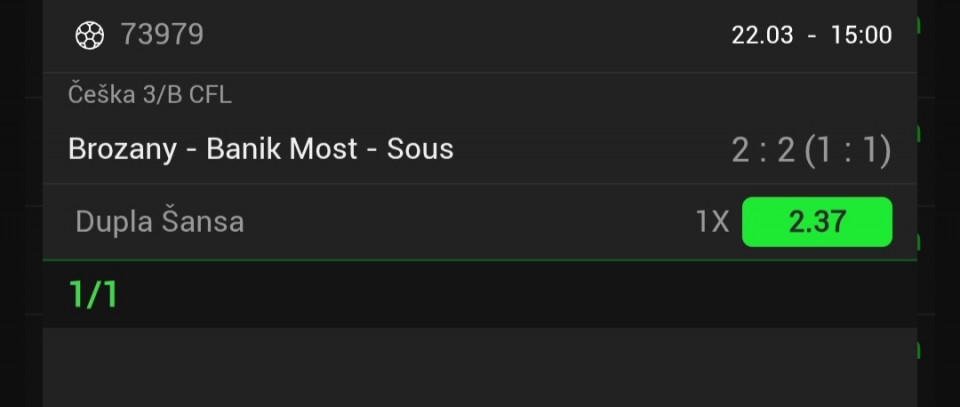
Task: Click the half-time score (1 : 1)
Action: 848,151
